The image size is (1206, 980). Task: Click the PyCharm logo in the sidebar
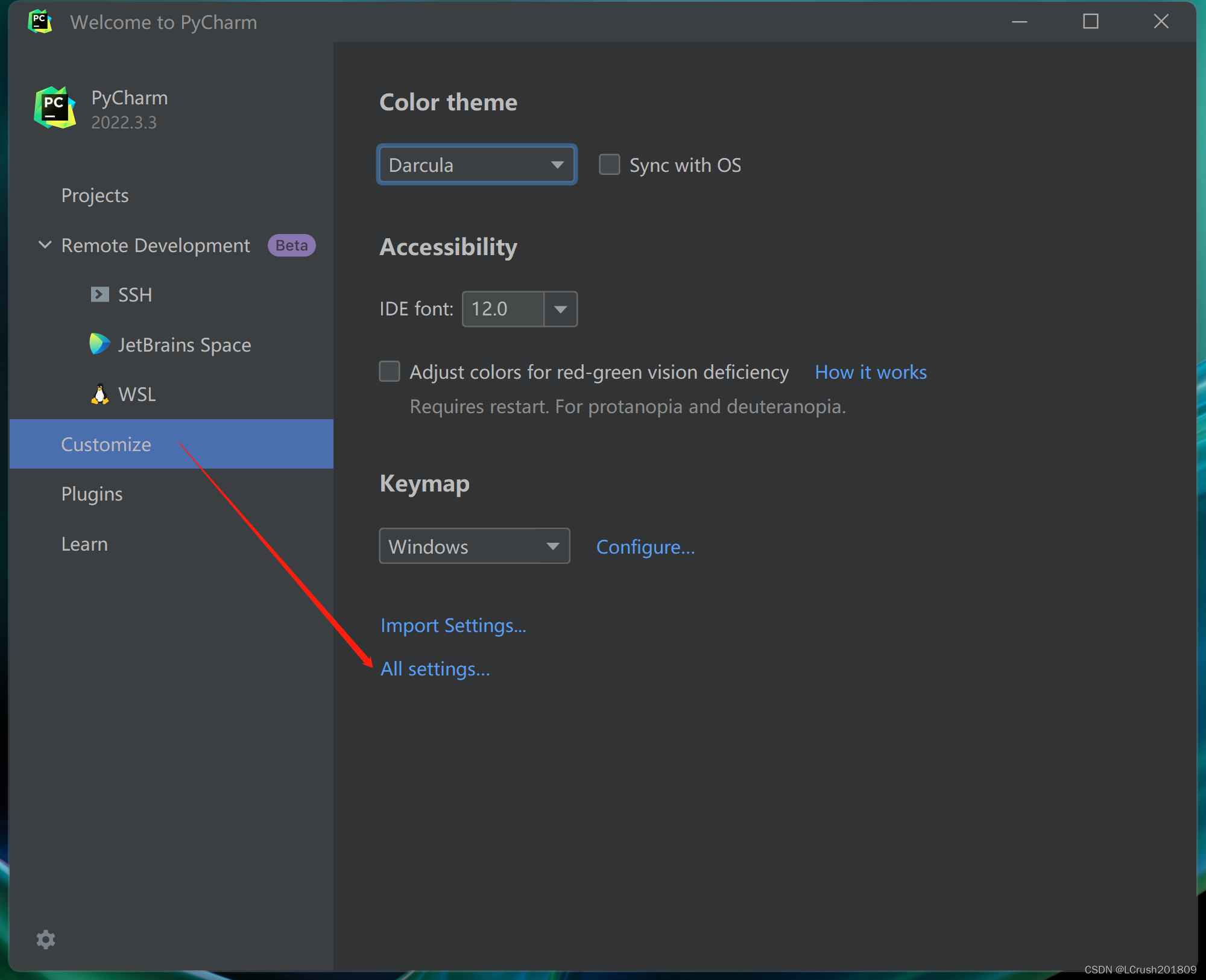click(54, 109)
